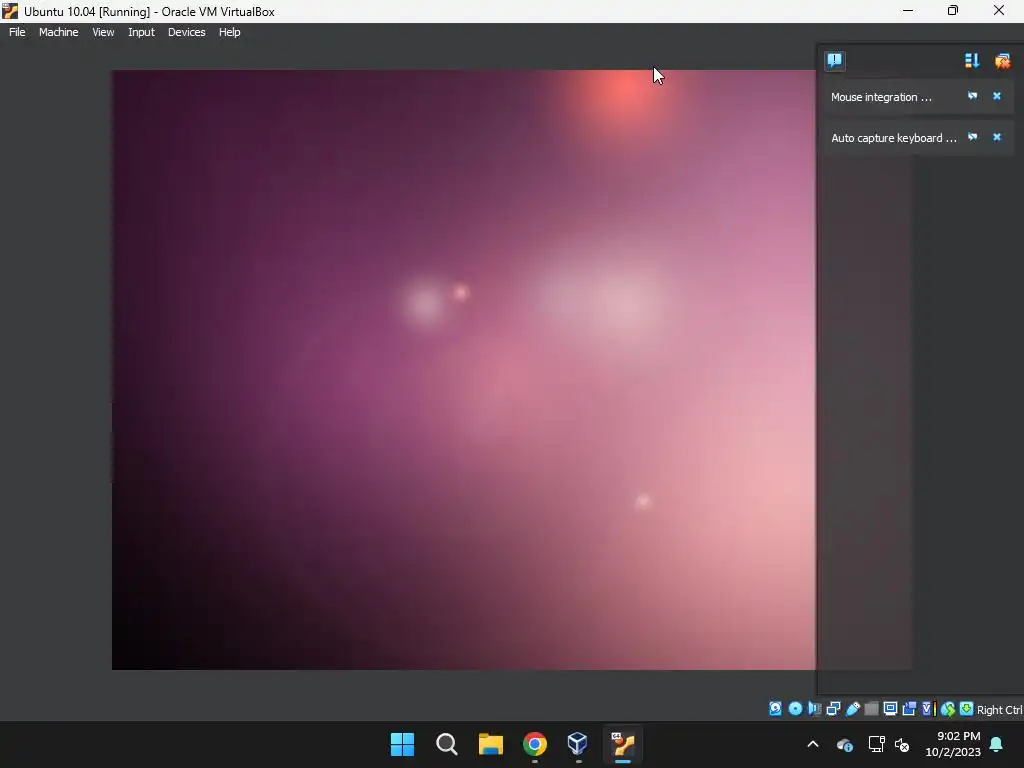Click the notification sort order icon
1024x768 pixels.
coord(972,61)
